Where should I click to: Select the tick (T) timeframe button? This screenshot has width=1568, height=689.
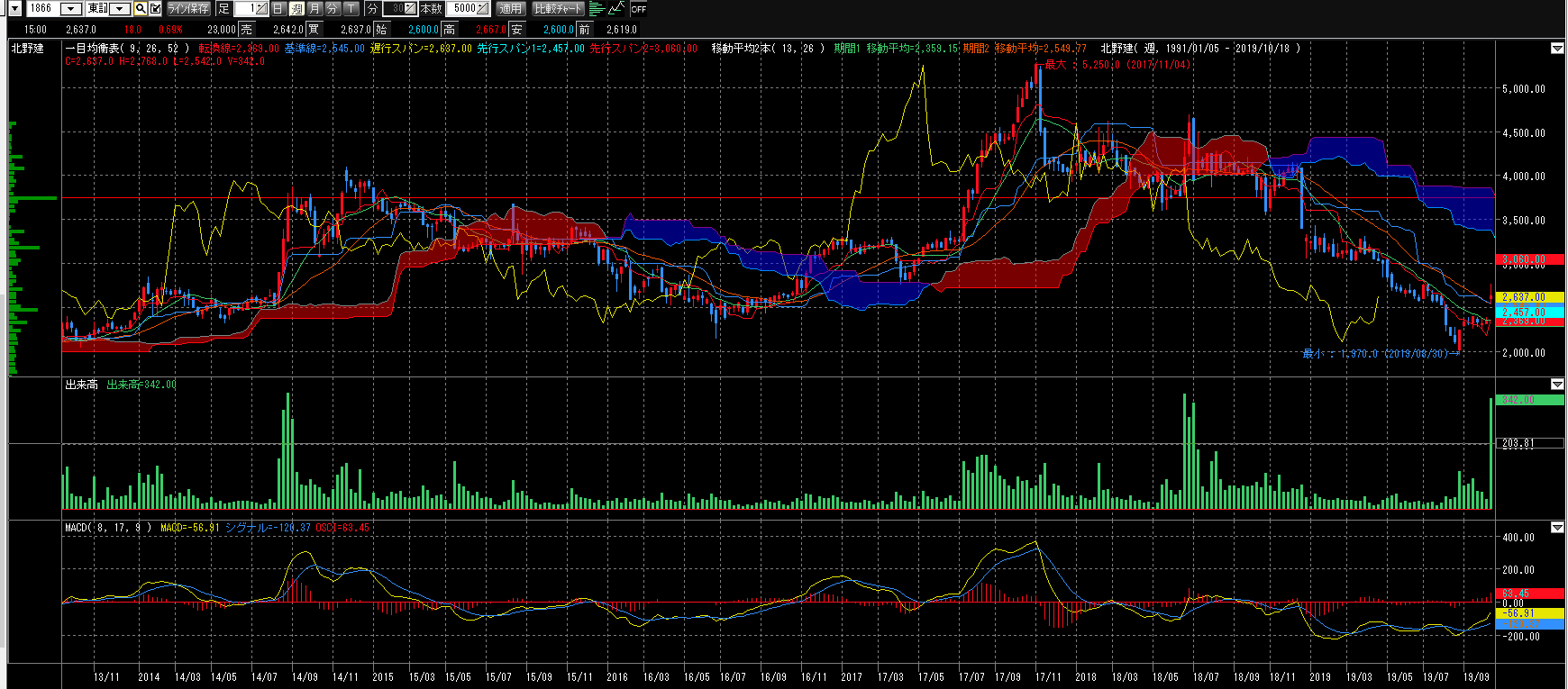click(351, 9)
